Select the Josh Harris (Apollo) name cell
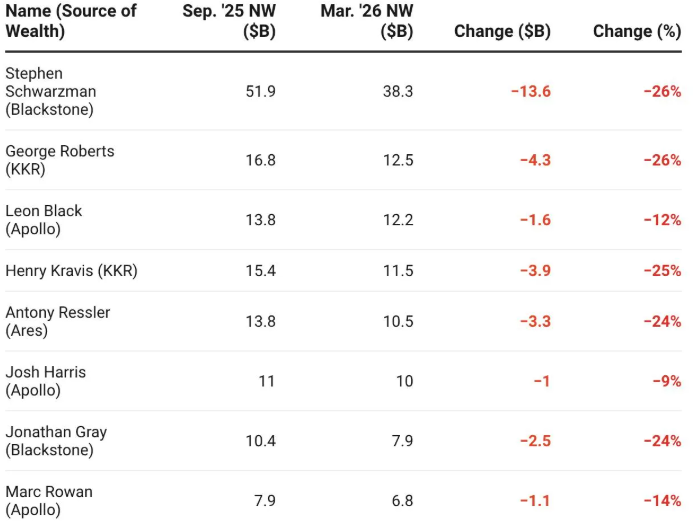Image resolution: width=700 pixels, height=527 pixels. coord(46,381)
